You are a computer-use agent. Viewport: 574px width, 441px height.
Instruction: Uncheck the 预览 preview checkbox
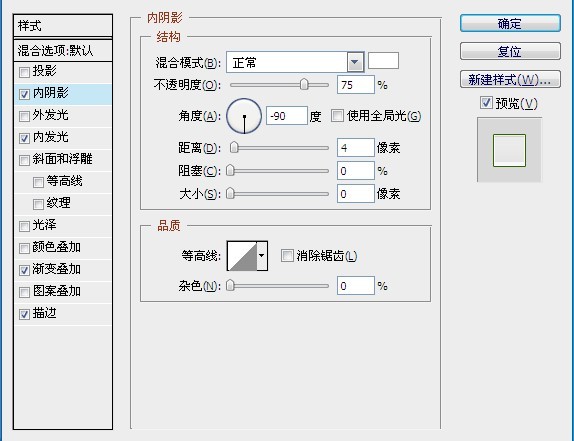click(486, 103)
